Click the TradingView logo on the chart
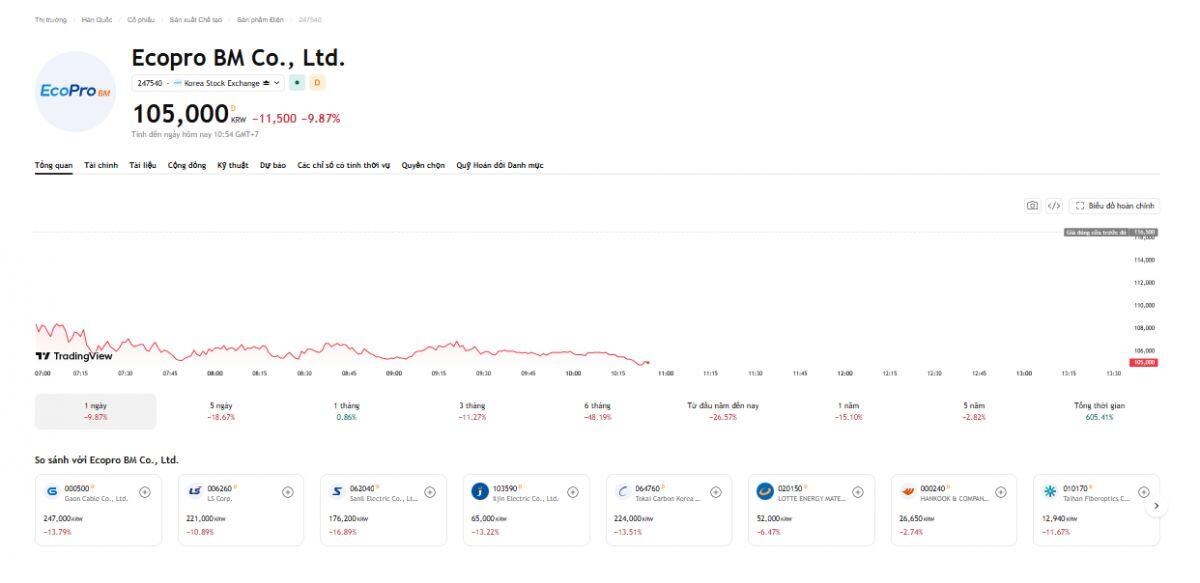The height and width of the screenshot is (583, 1200). click(x=74, y=356)
